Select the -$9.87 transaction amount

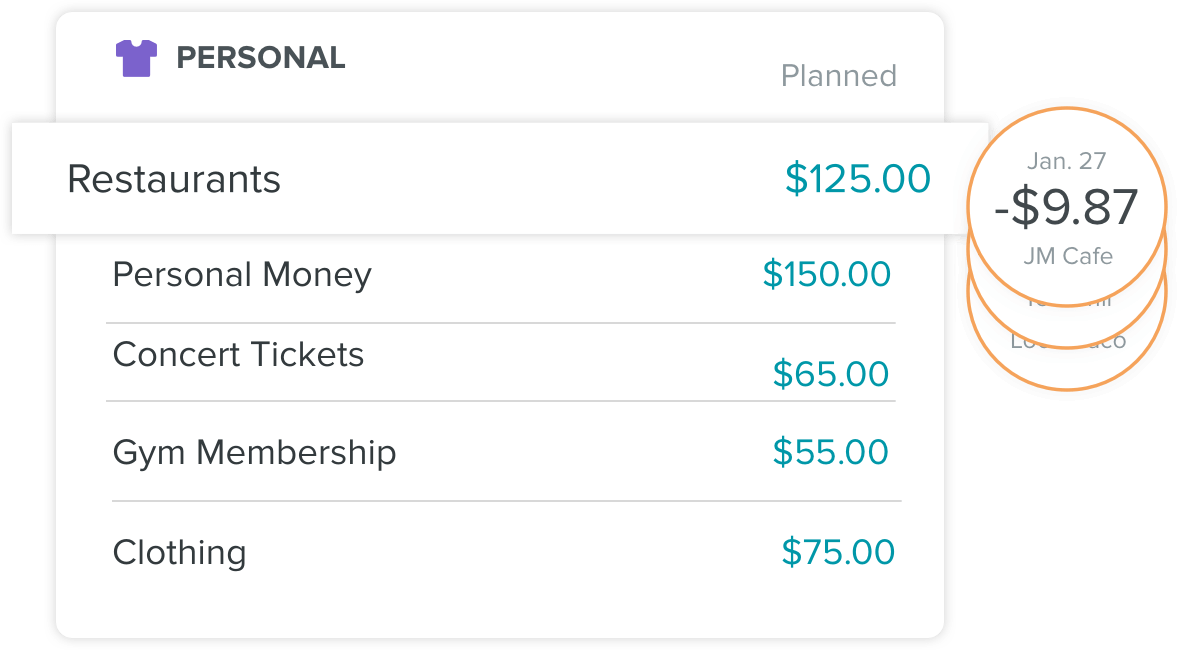[x=1066, y=208]
